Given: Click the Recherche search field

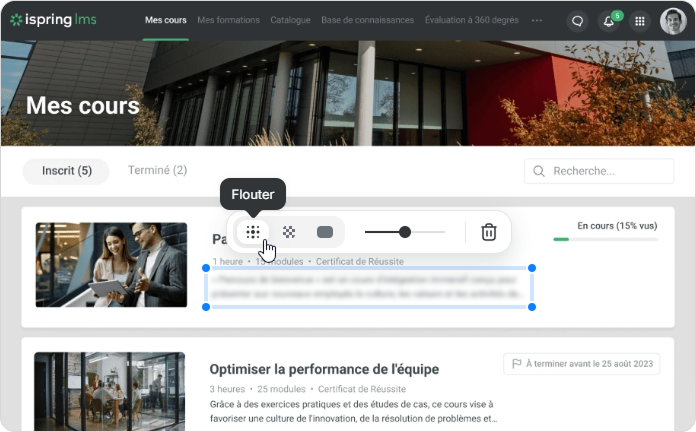Looking at the screenshot, I should 600,171.
